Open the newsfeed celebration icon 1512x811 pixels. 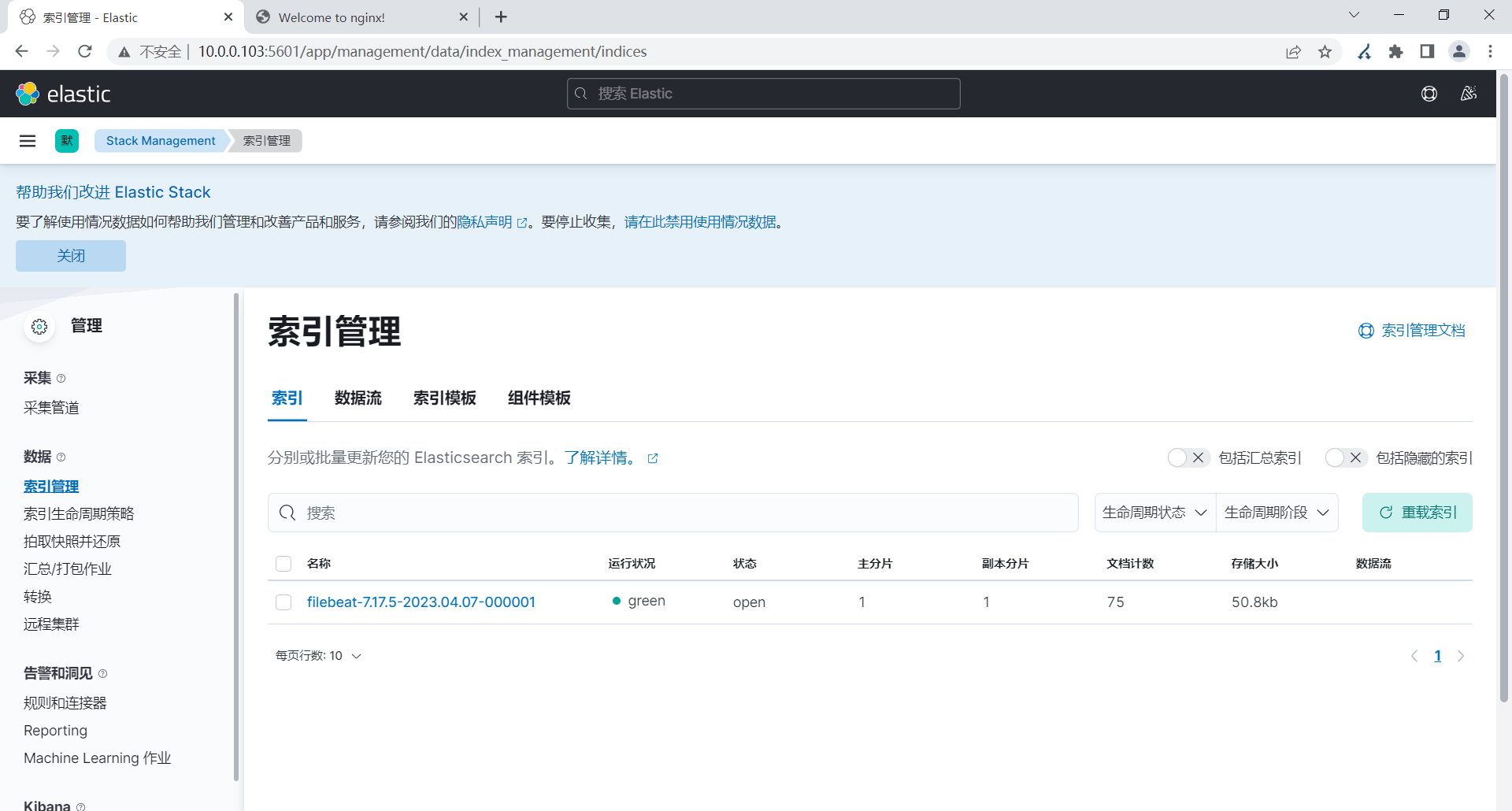[1469, 94]
